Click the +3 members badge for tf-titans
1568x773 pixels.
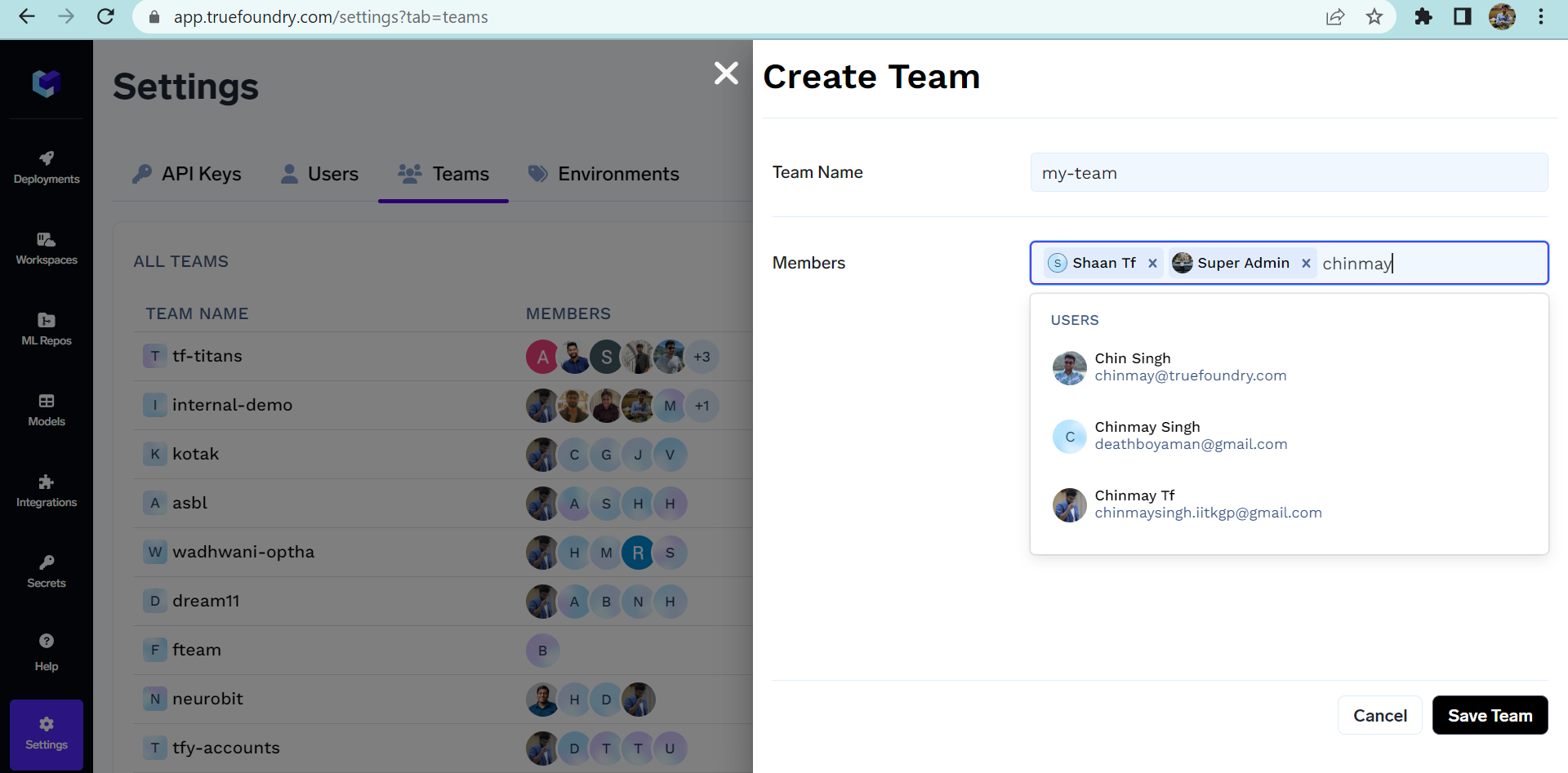click(x=702, y=357)
